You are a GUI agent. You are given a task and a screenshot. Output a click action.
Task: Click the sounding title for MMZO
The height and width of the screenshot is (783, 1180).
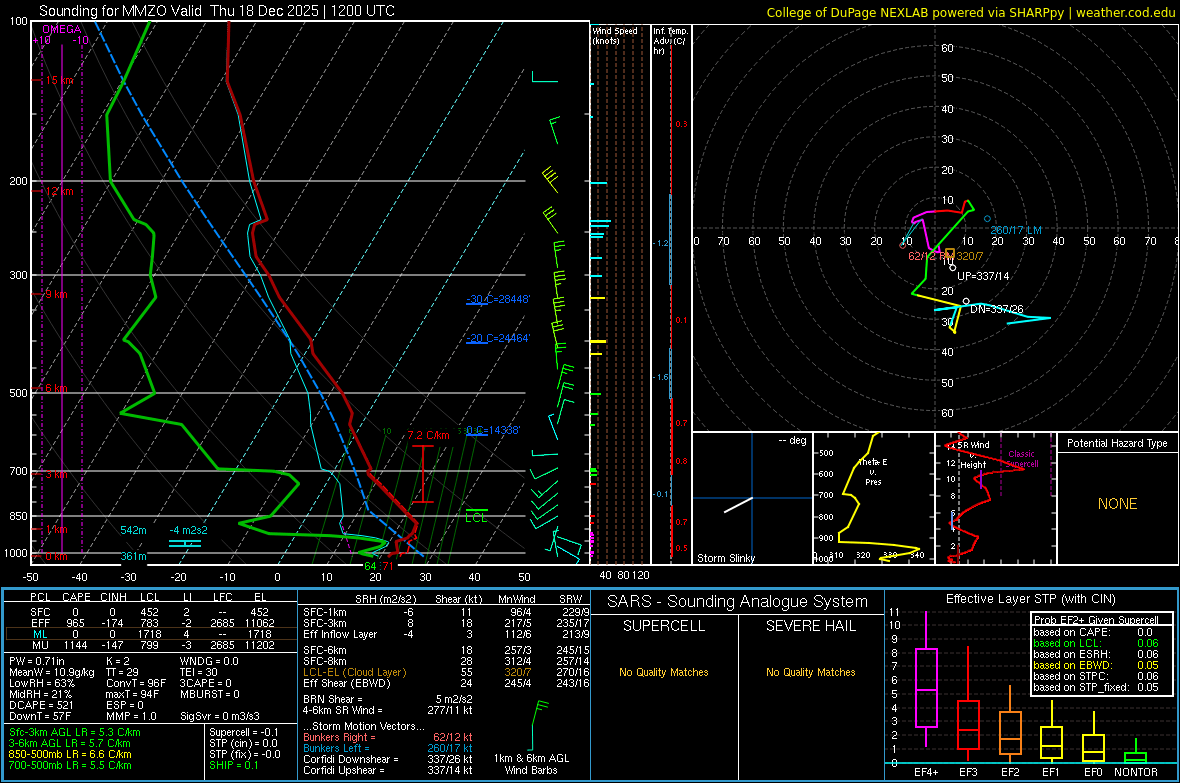[x=217, y=11]
